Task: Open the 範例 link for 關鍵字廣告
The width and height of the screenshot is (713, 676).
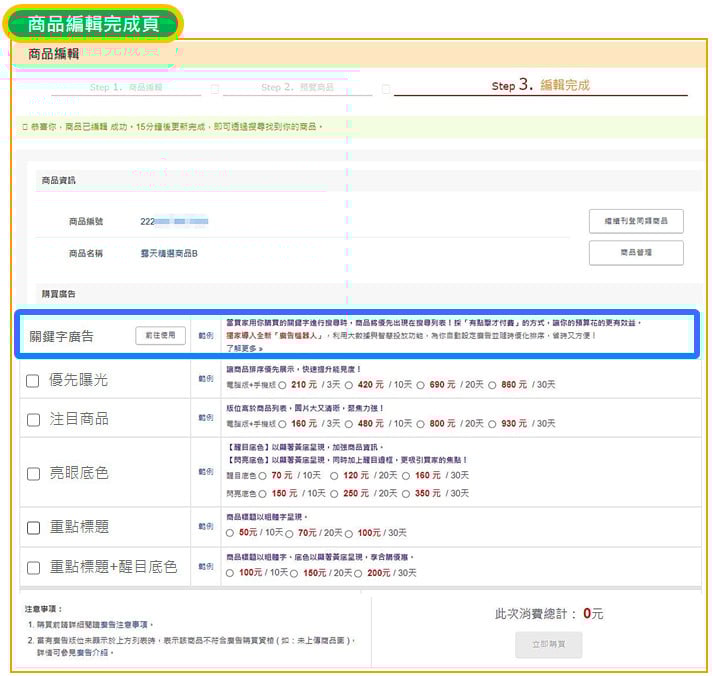Action: click(206, 336)
